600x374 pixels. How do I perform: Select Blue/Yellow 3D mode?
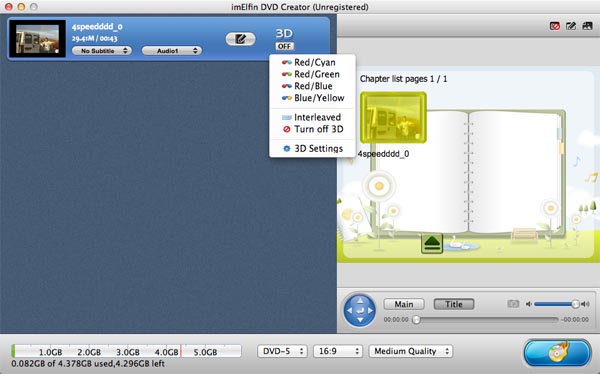(312, 98)
